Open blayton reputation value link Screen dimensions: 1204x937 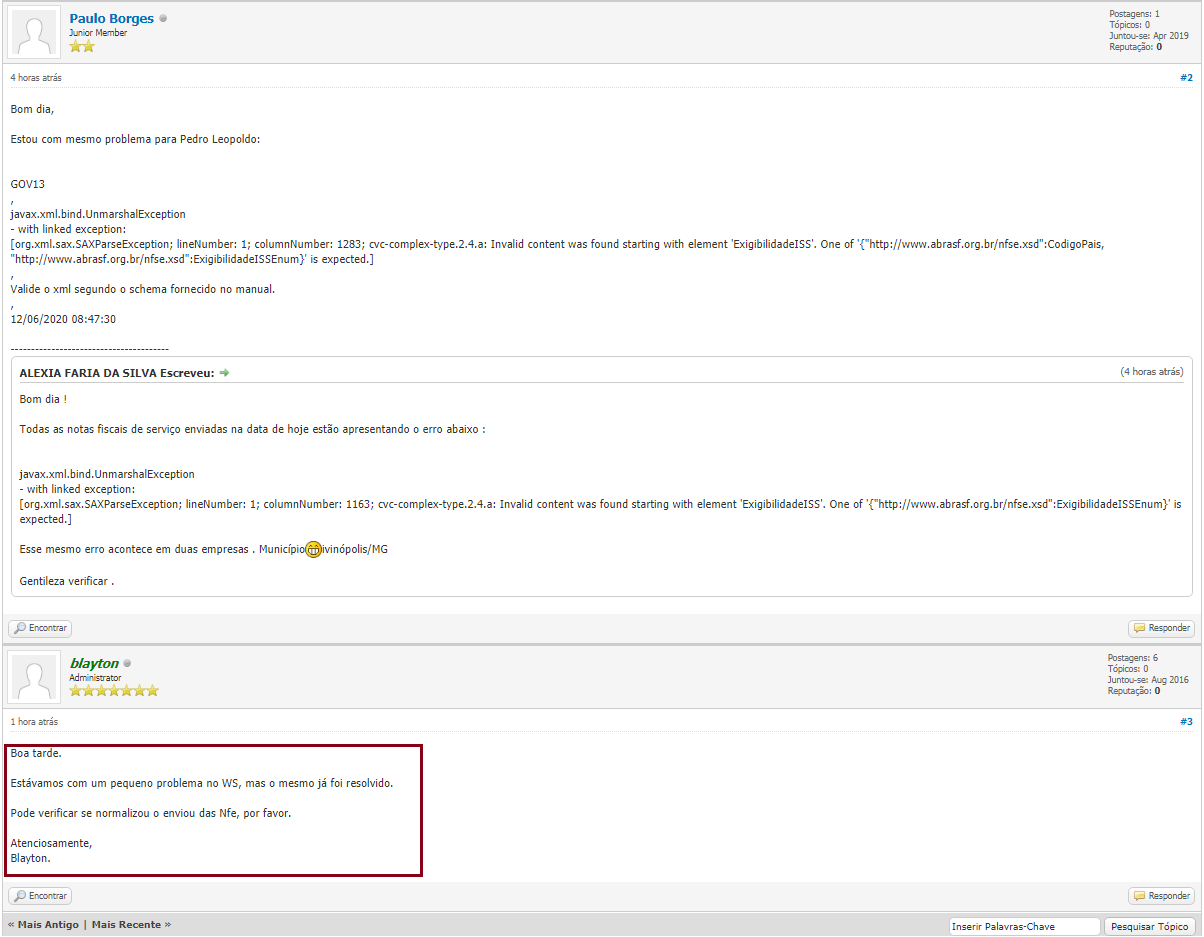pyautogui.click(x=1157, y=691)
